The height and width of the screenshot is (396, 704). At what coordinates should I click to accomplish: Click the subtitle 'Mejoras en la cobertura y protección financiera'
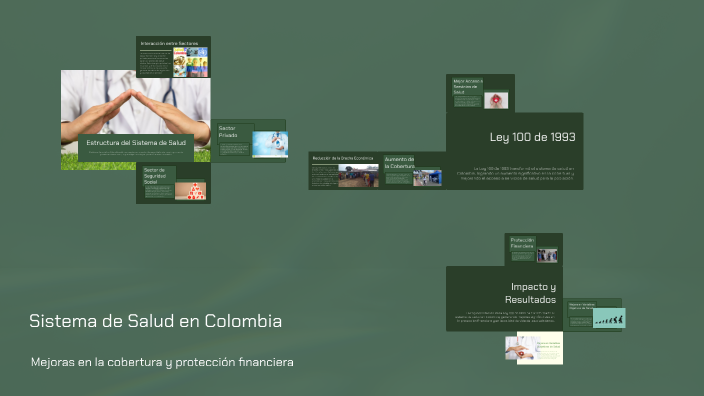pyautogui.click(x=162, y=362)
